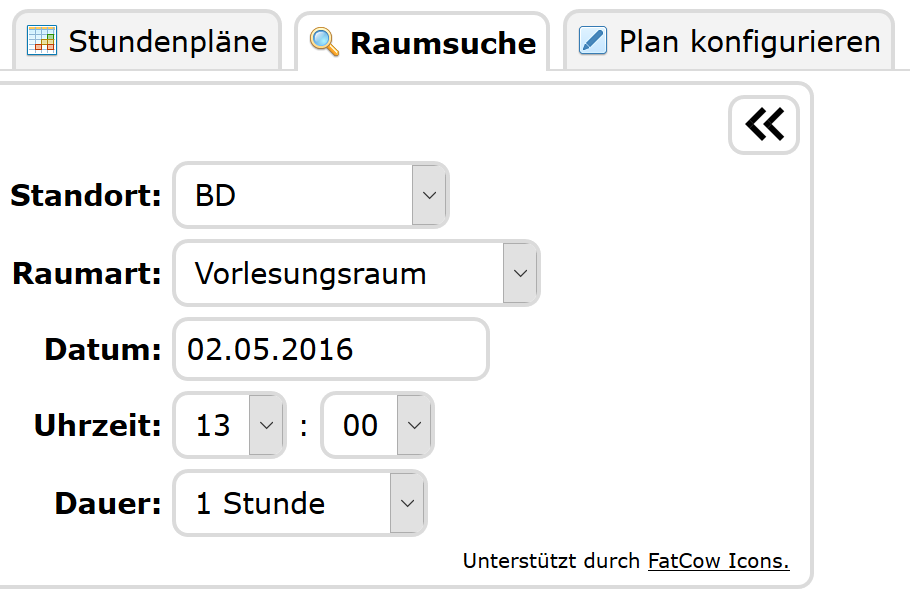The width and height of the screenshot is (910, 596).
Task: Click the Standort: label
Action: 86,195
